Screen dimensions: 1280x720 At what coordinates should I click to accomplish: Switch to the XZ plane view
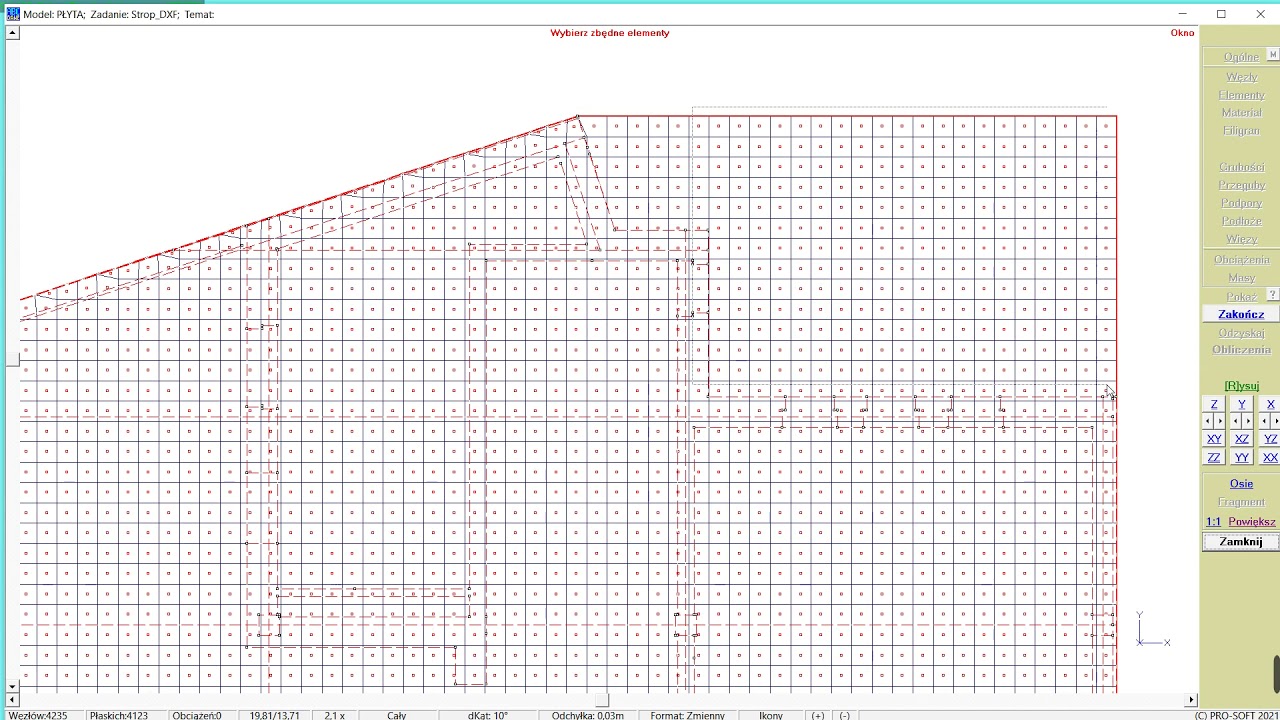tap(1242, 439)
